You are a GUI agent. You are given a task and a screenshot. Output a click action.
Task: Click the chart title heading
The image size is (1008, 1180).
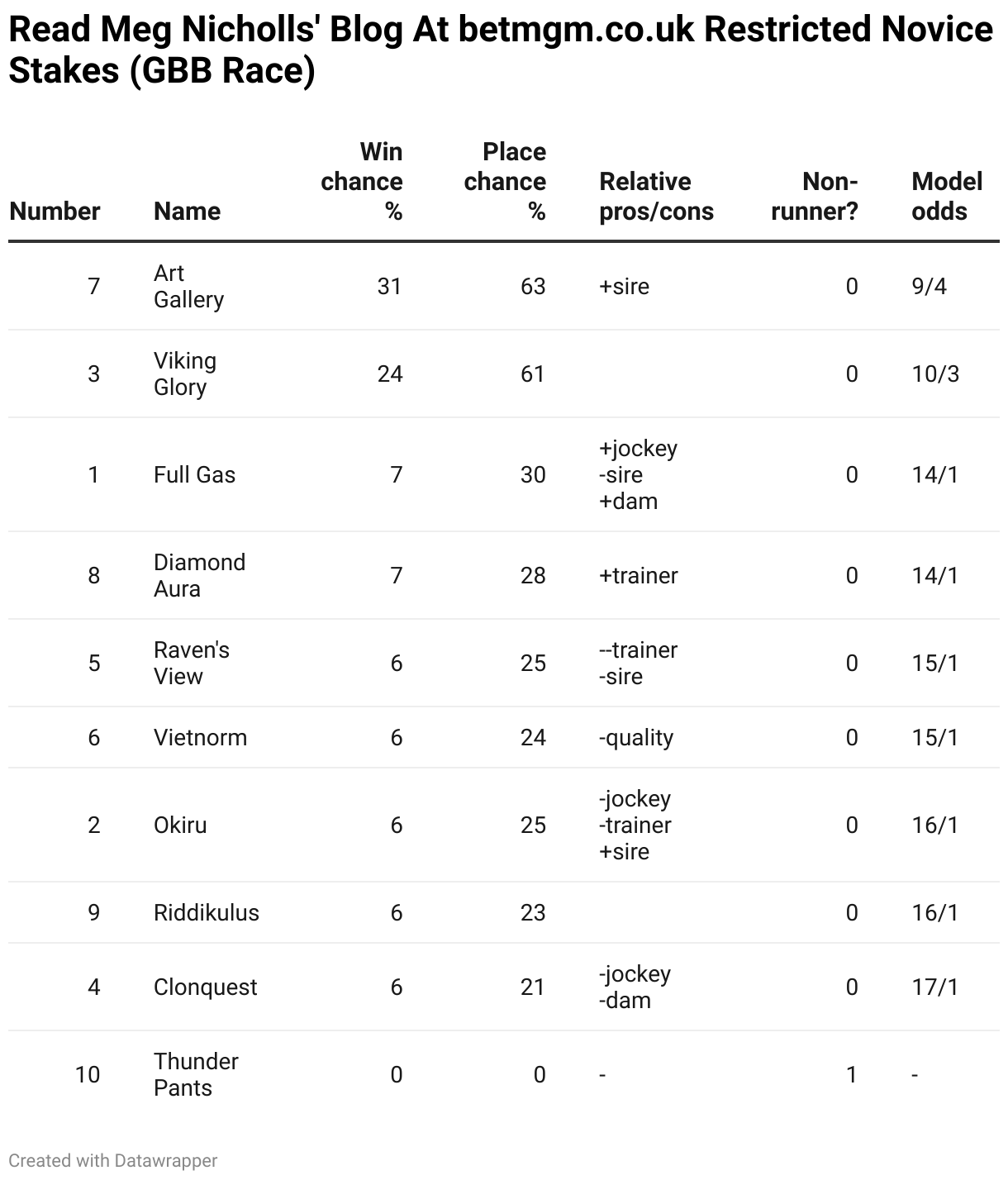(501, 50)
